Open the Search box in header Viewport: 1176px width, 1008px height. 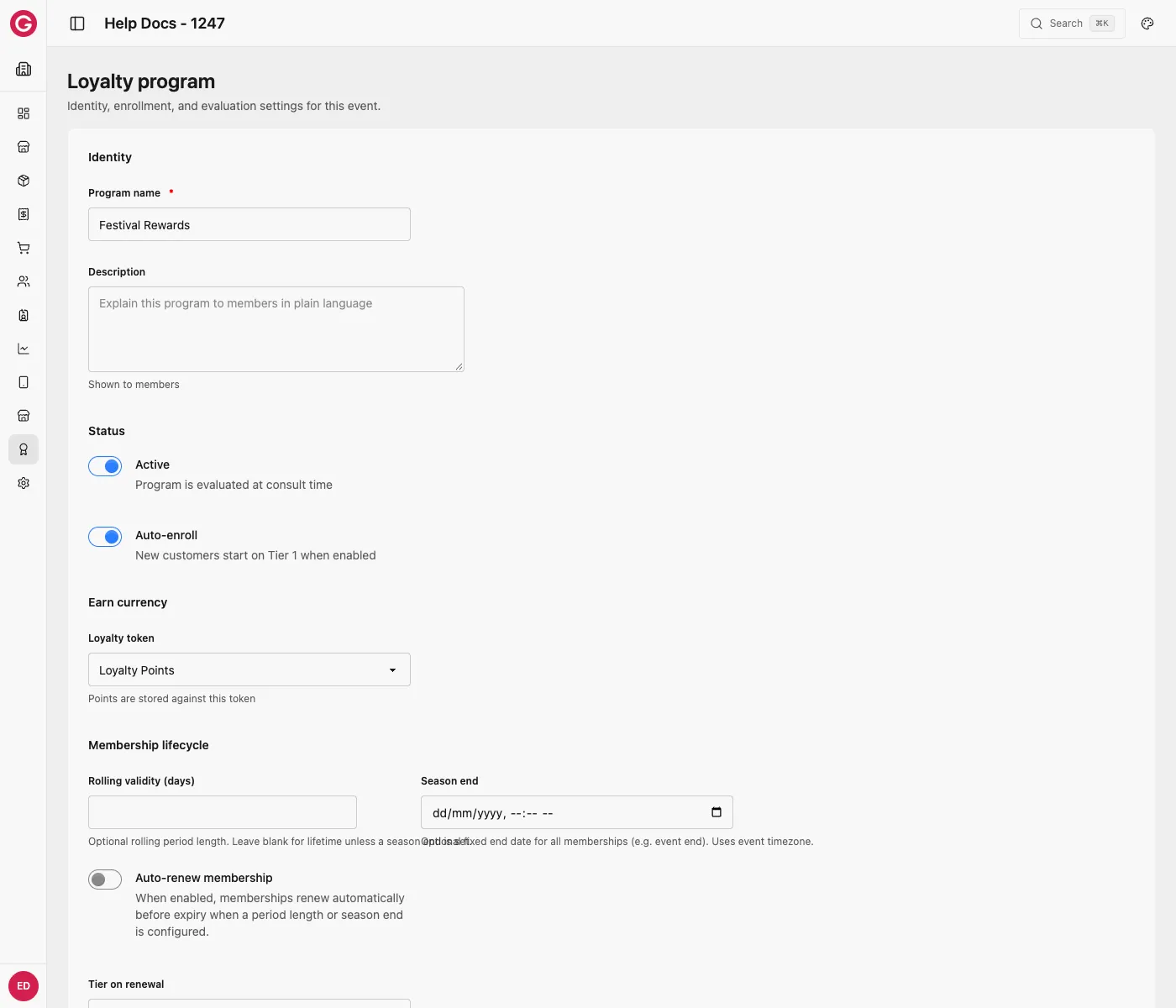pos(1072,24)
